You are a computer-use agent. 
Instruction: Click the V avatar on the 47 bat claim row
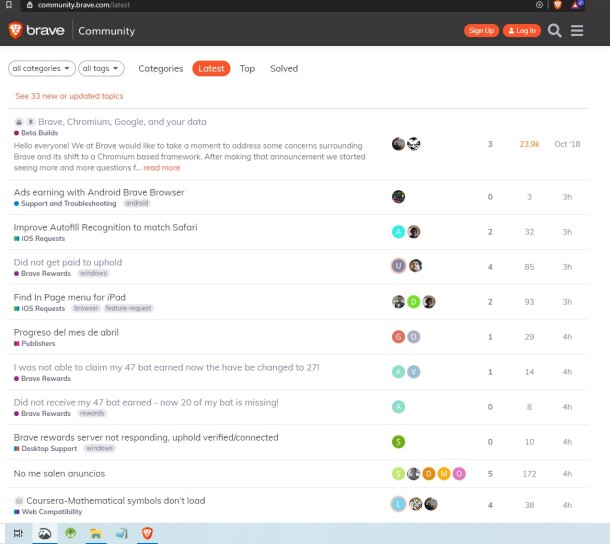414,372
